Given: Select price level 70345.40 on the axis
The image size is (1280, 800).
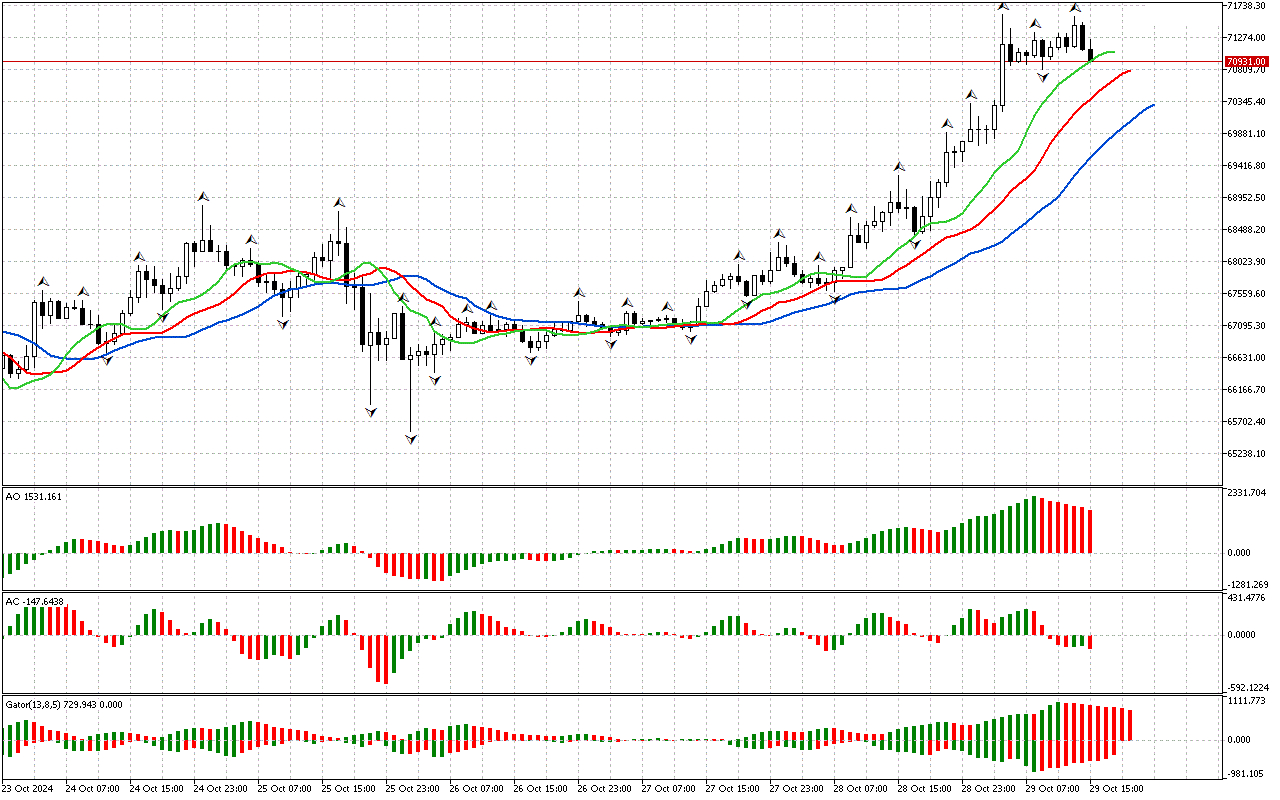Looking at the screenshot, I should pos(1248,102).
